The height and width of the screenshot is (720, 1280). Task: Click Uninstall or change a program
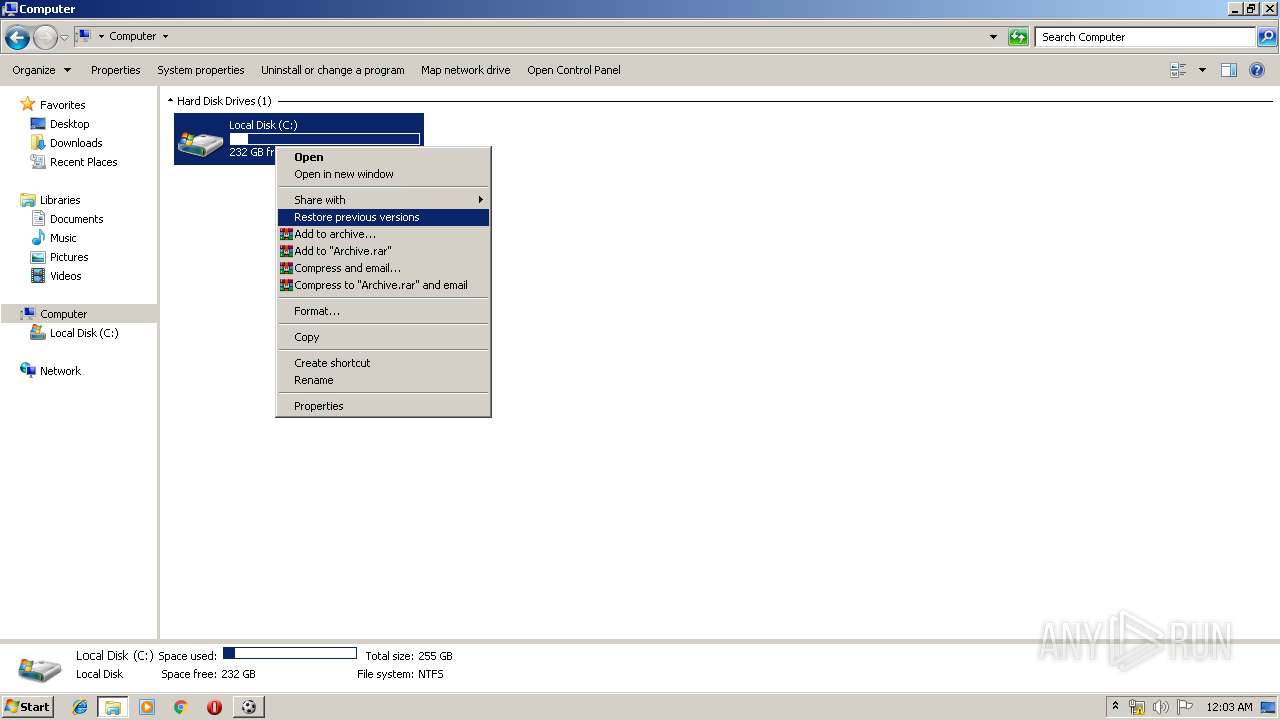coord(332,70)
